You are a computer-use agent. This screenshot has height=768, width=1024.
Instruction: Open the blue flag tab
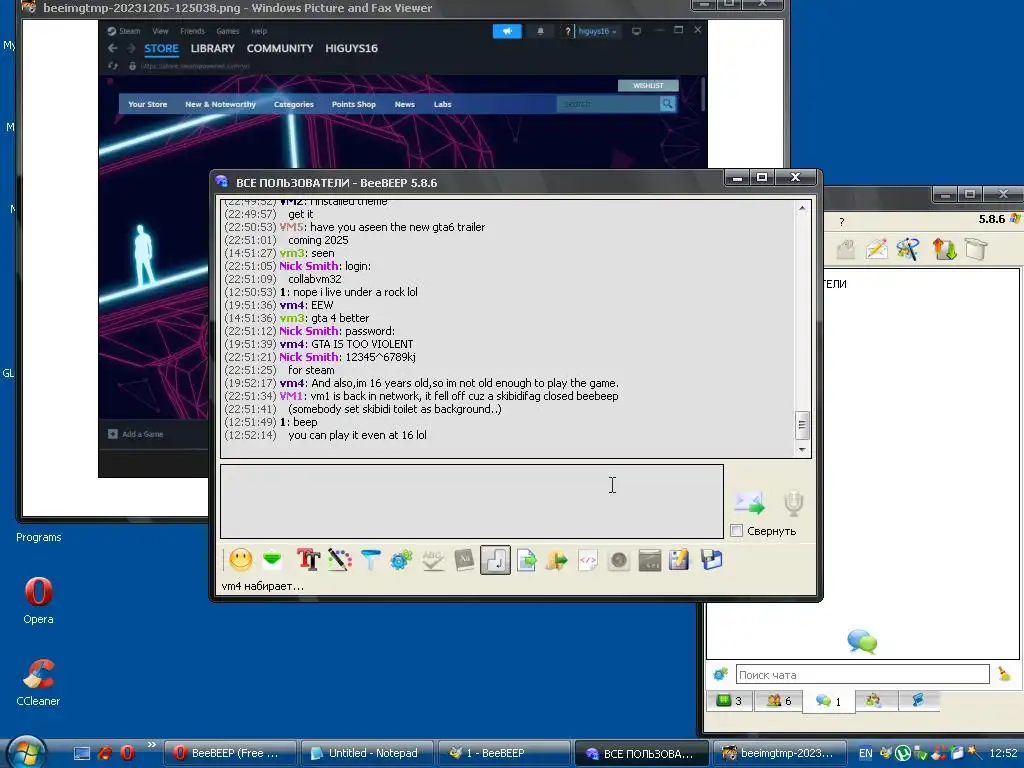point(918,701)
